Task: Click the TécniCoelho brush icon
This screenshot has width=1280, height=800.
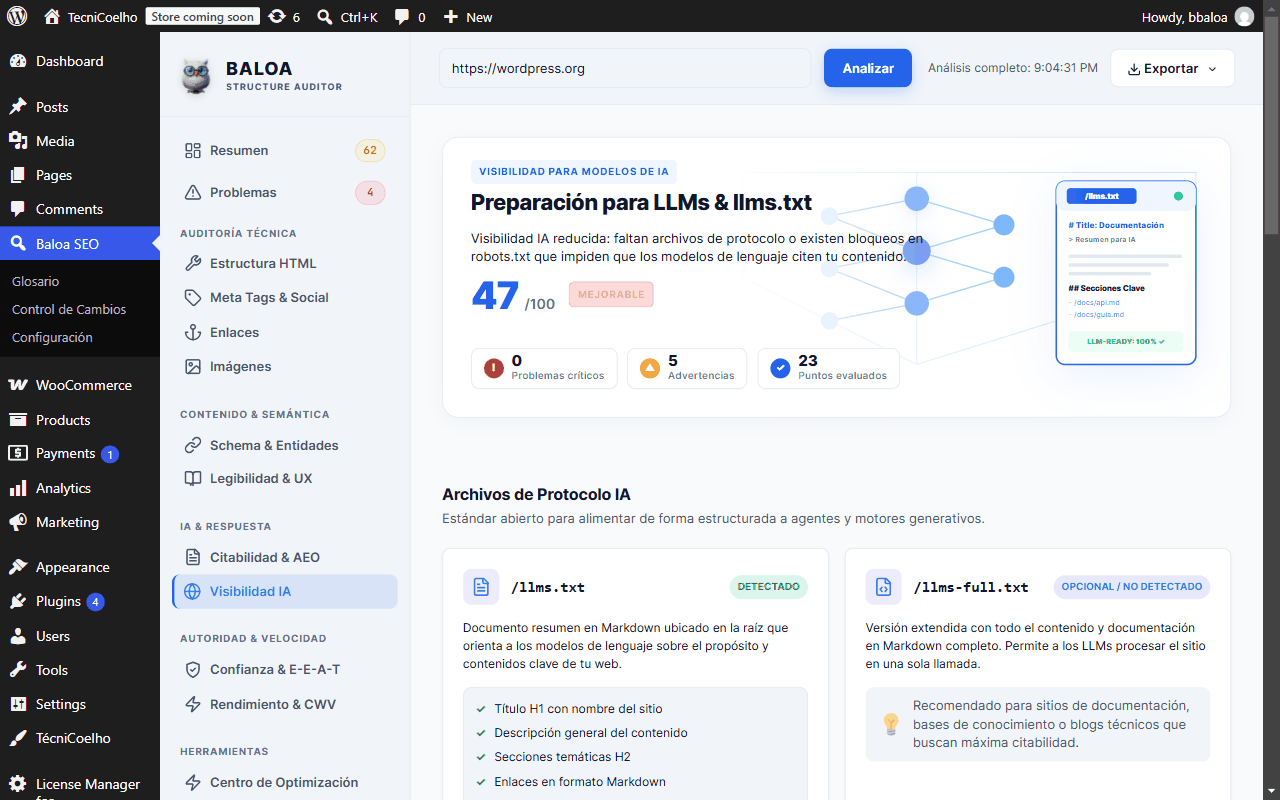Action: (18, 738)
